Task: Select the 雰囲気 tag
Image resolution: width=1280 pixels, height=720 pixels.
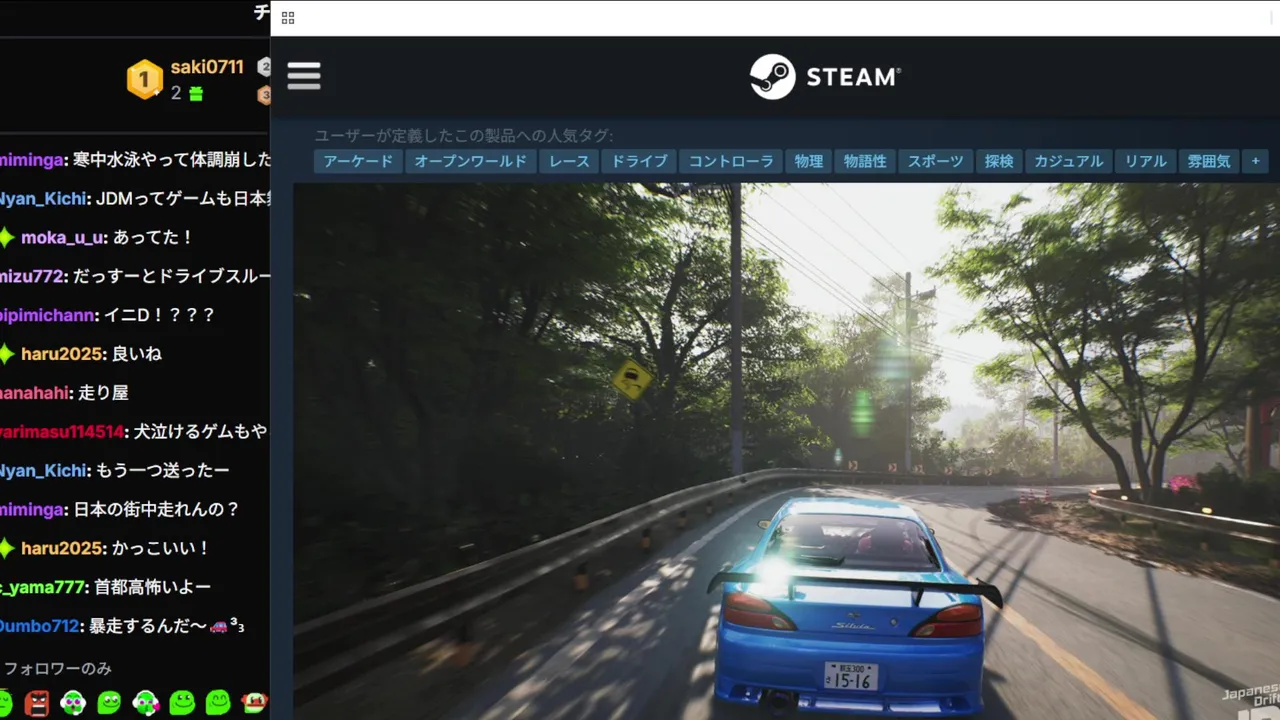Action: tap(1209, 161)
